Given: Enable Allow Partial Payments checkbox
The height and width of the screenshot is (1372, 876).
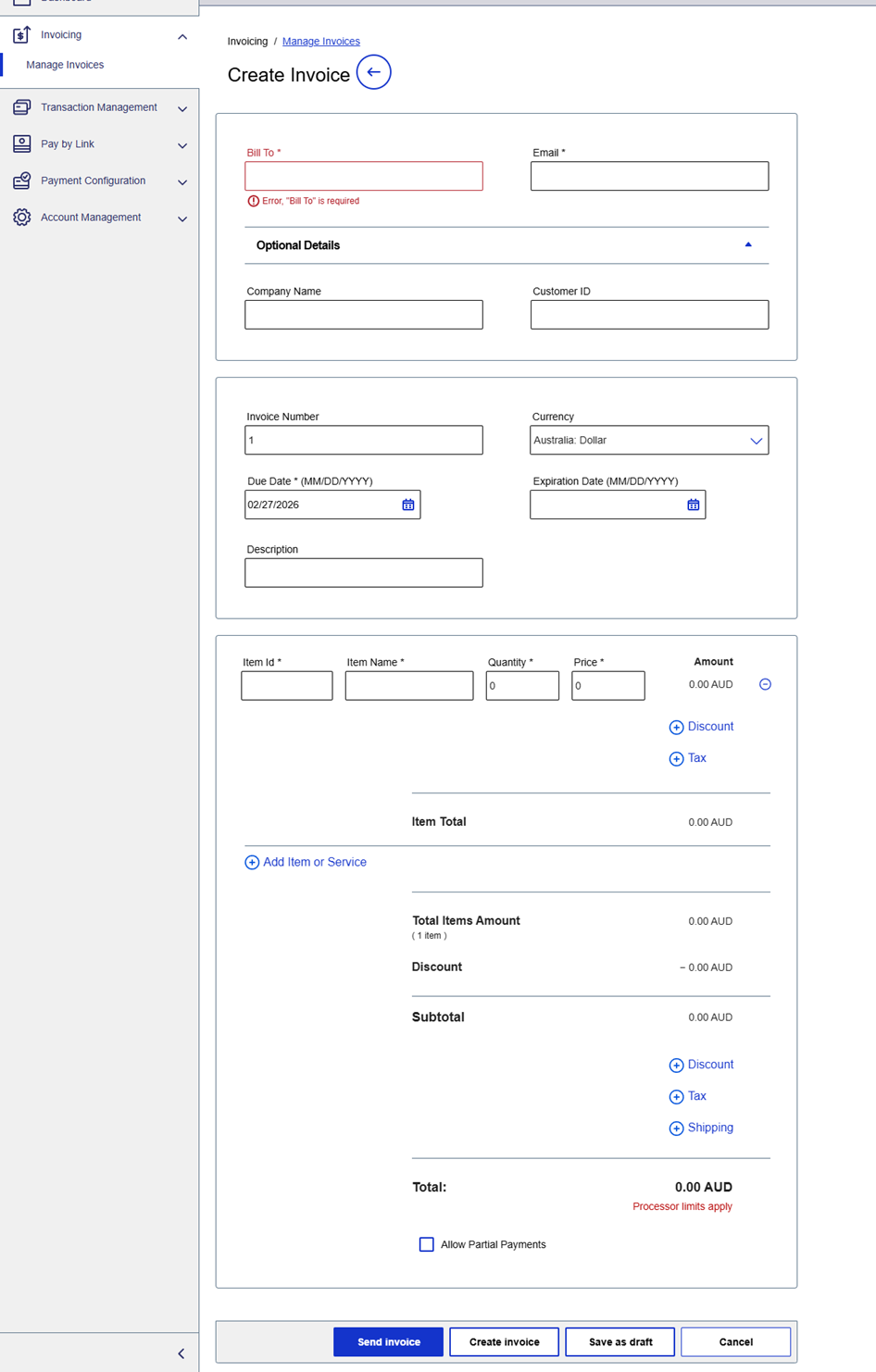Looking at the screenshot, I should 426,1244.
